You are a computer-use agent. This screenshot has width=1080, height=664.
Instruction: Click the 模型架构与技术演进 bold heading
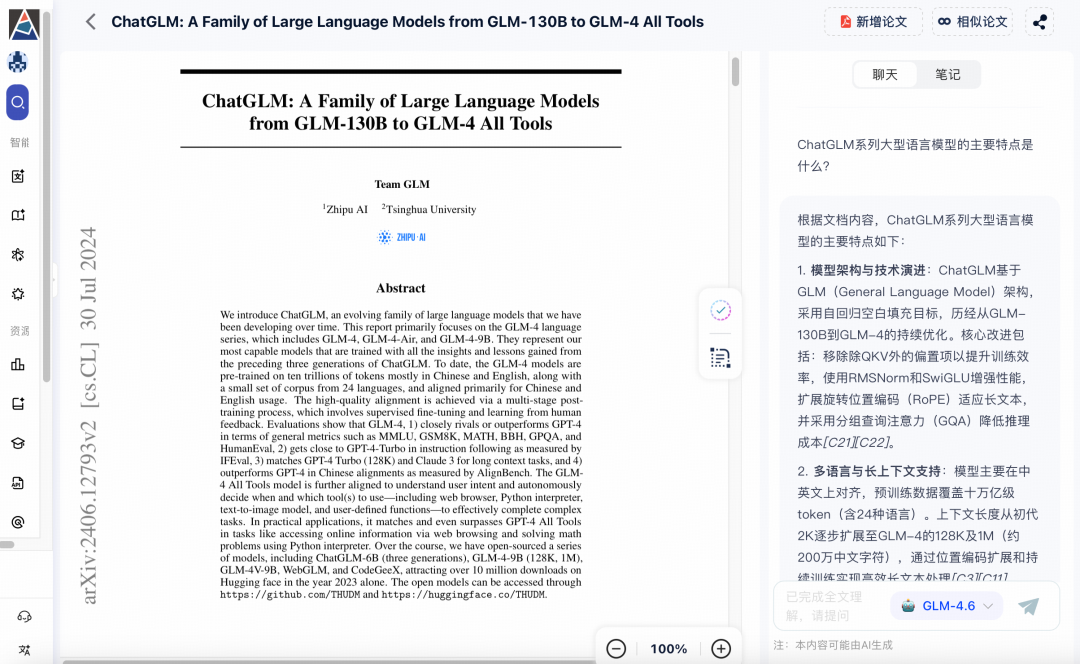click(x=868, y=270)
